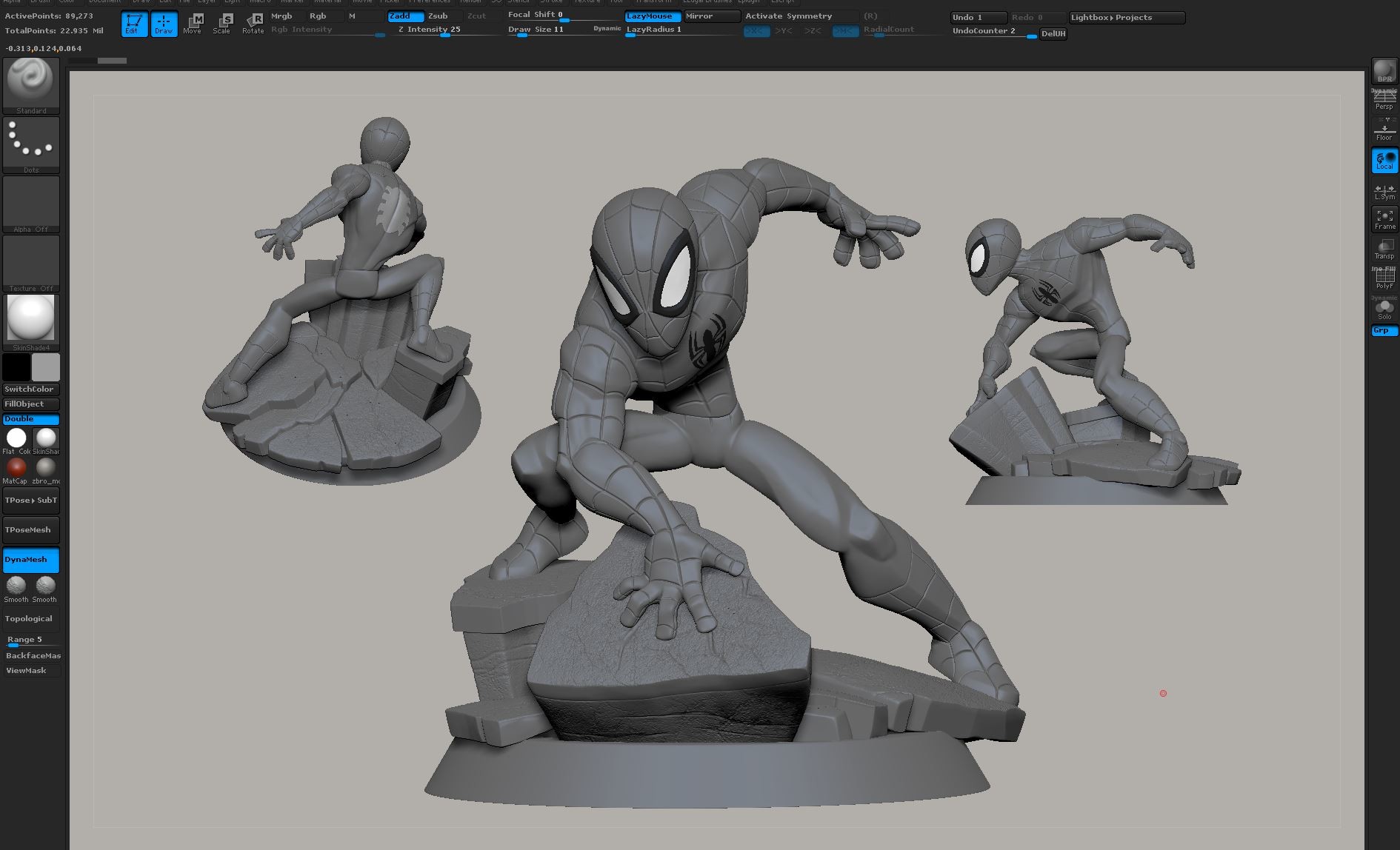The height and width of the screenshot is (850, 1400).
Task: Open the Texture Off selector
Action: 31,263
